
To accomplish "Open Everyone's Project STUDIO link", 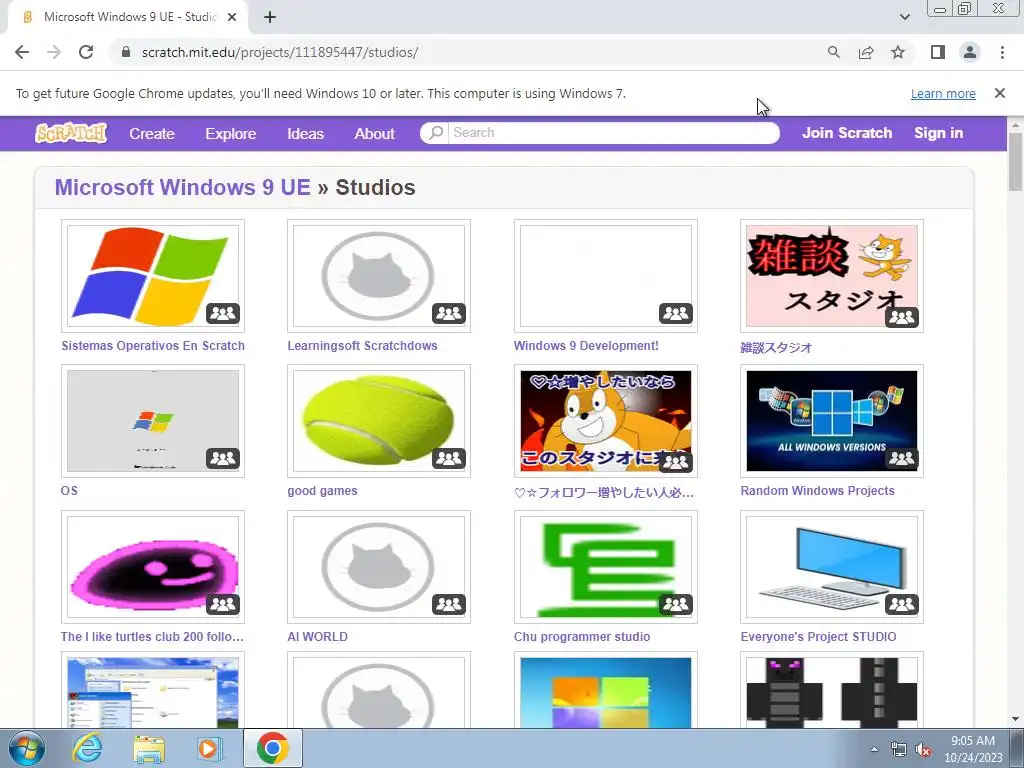I will click(818, 637).
